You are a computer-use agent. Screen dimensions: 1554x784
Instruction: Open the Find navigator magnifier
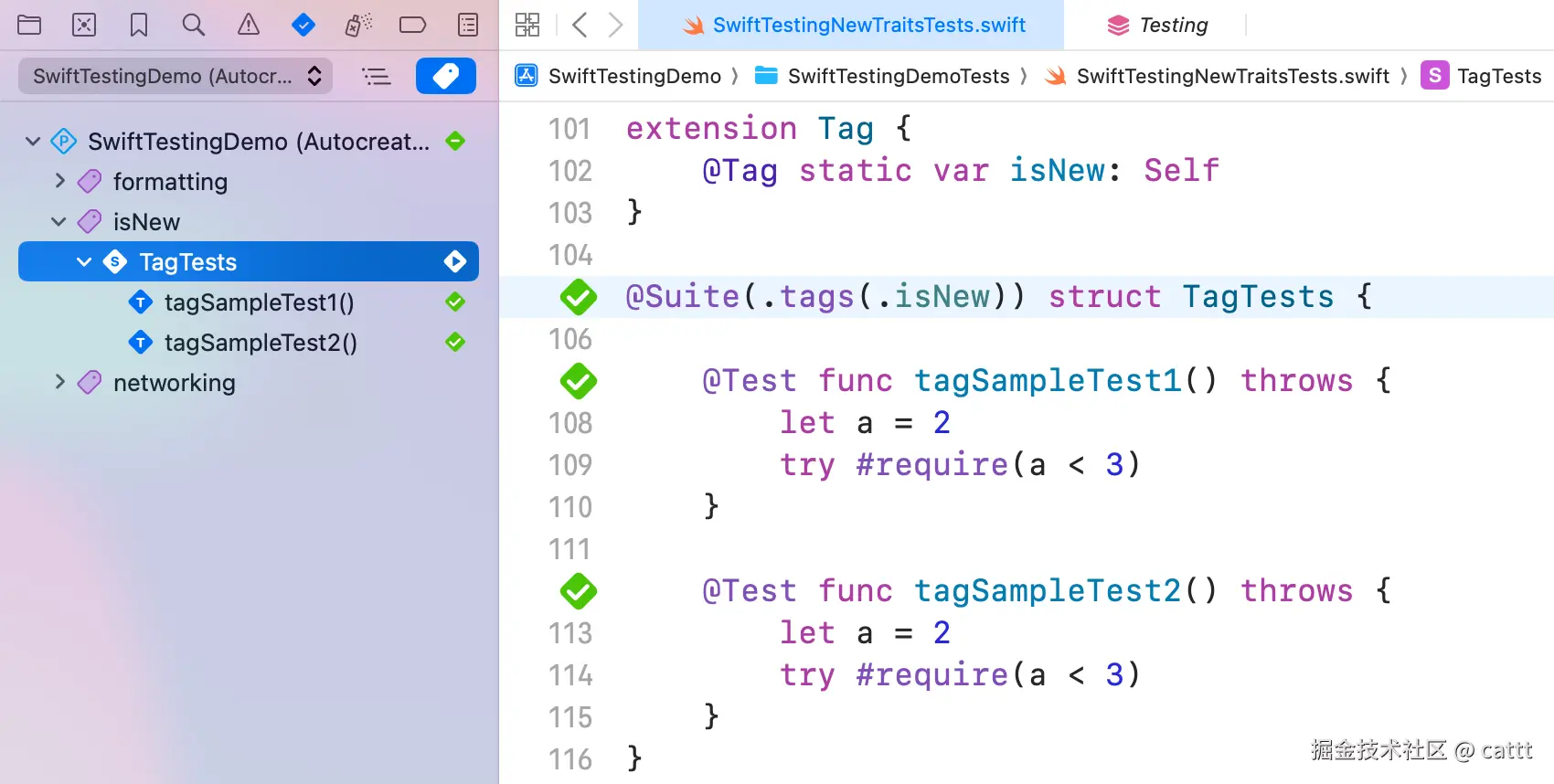click(x=194, y=25)
